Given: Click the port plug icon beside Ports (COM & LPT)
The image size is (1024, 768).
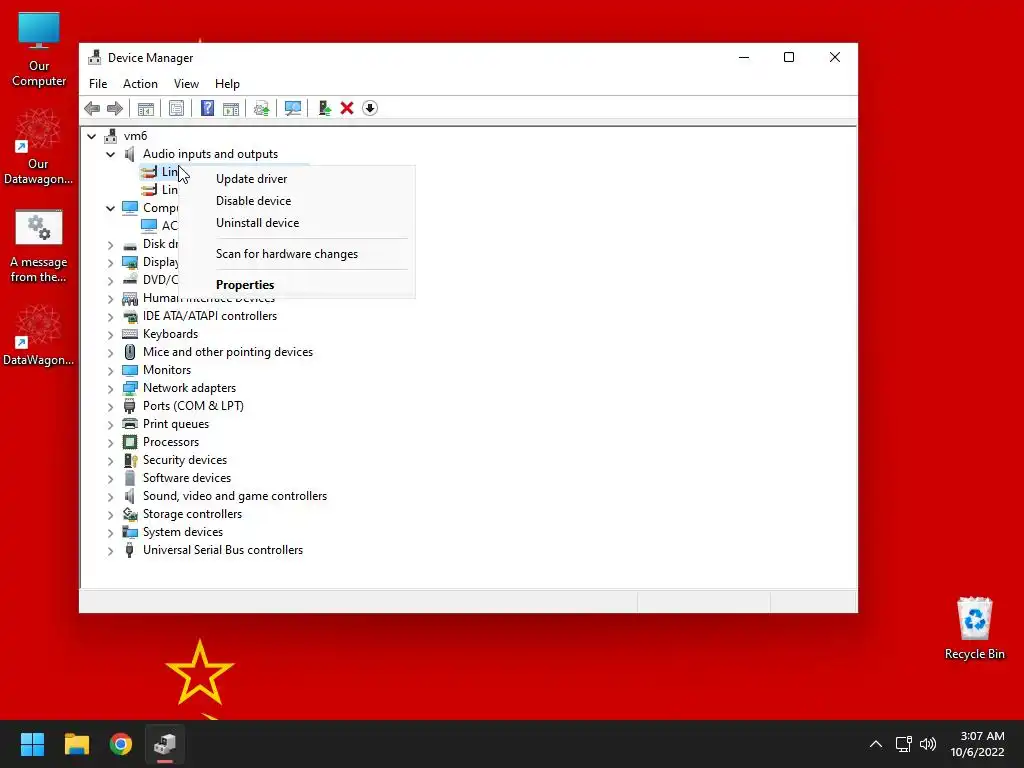Looking at the screenshot, I should click(x=130, y=406).
